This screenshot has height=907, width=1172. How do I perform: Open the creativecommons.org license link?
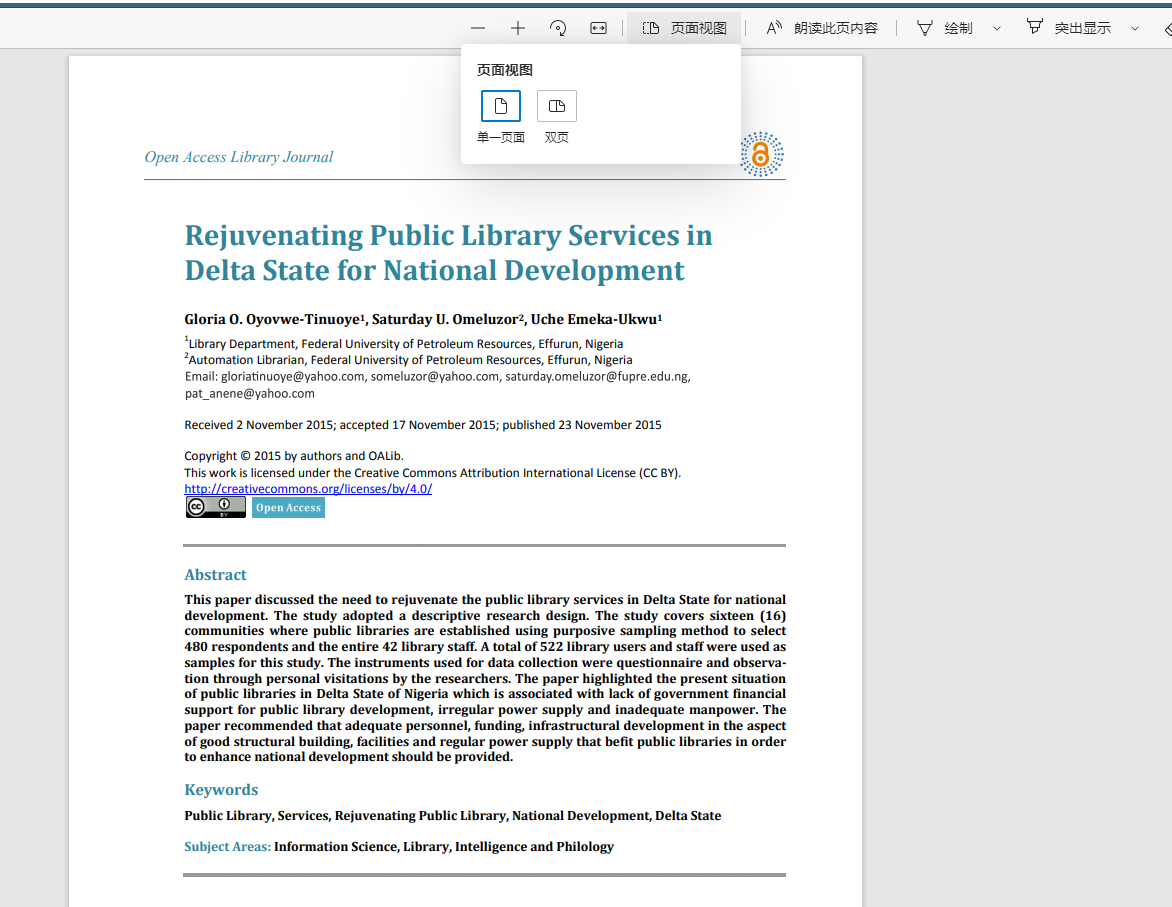click(x=308, y=489)
